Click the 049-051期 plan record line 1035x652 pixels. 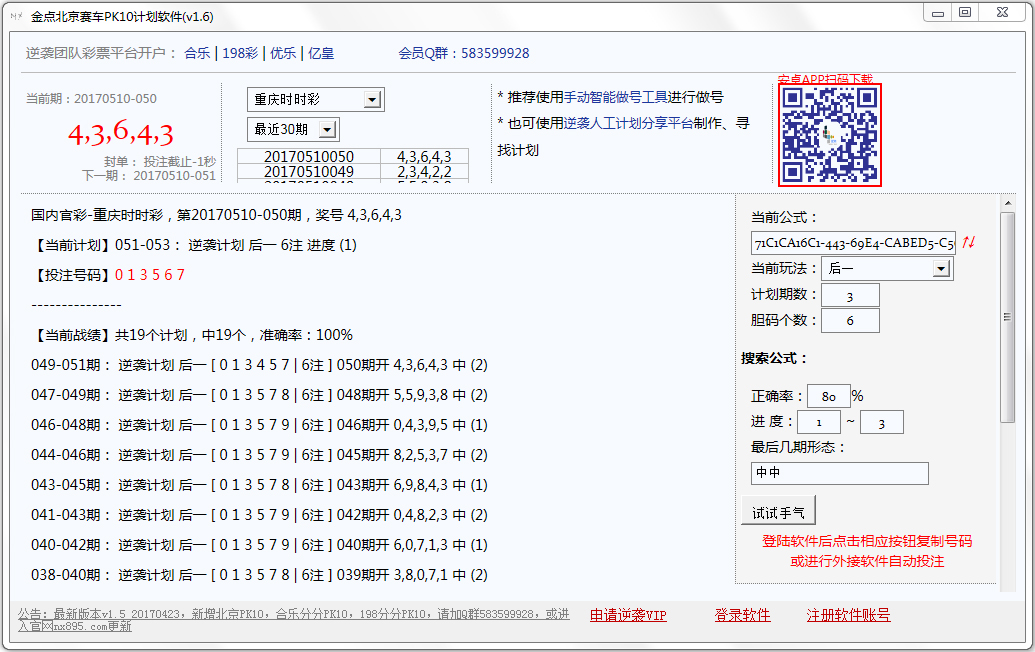259,365
